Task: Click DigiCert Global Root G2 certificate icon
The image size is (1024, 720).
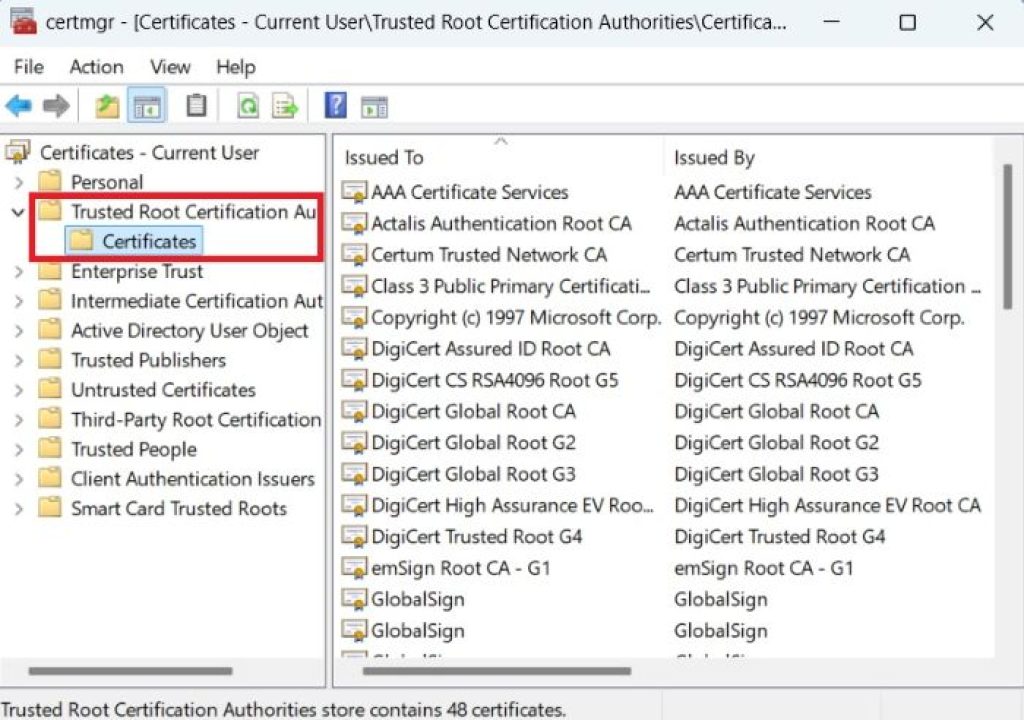Action: 355,443
